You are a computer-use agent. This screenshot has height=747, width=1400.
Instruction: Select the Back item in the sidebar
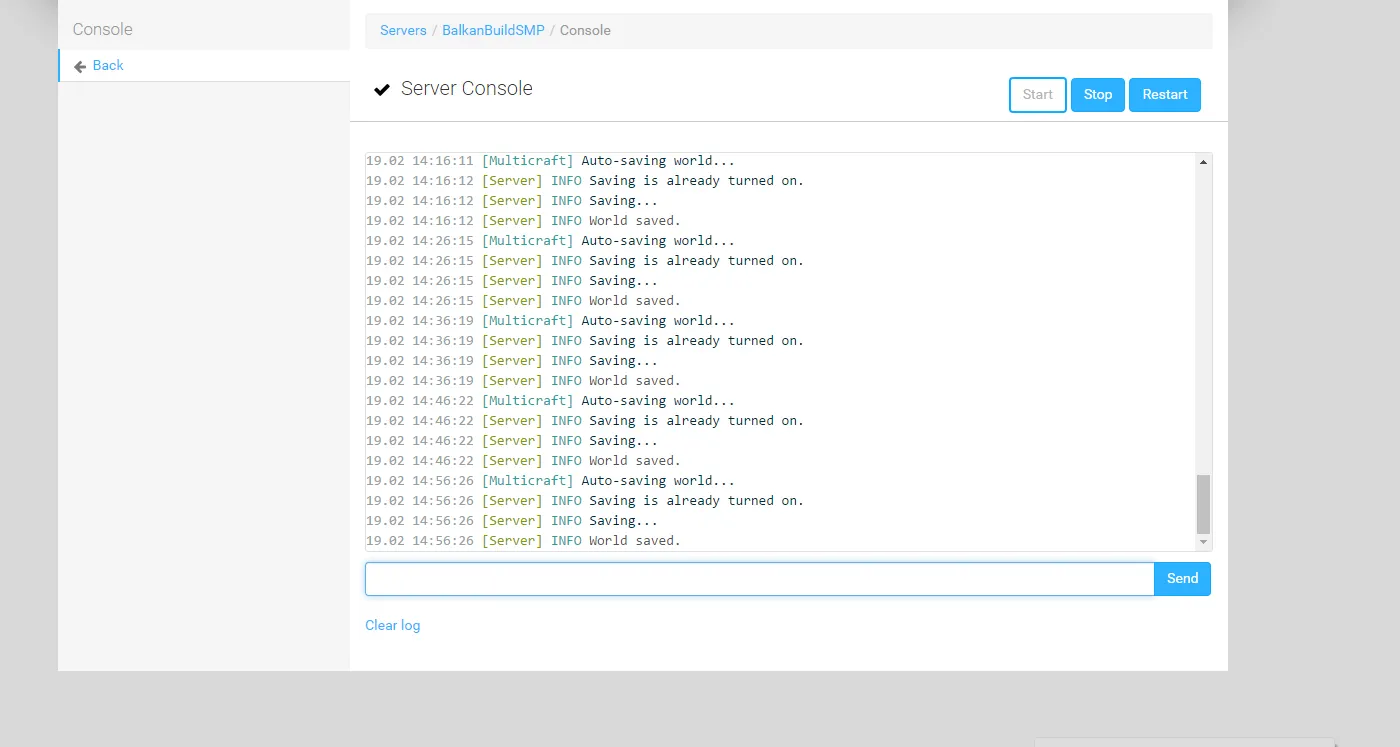click(108, 66)
